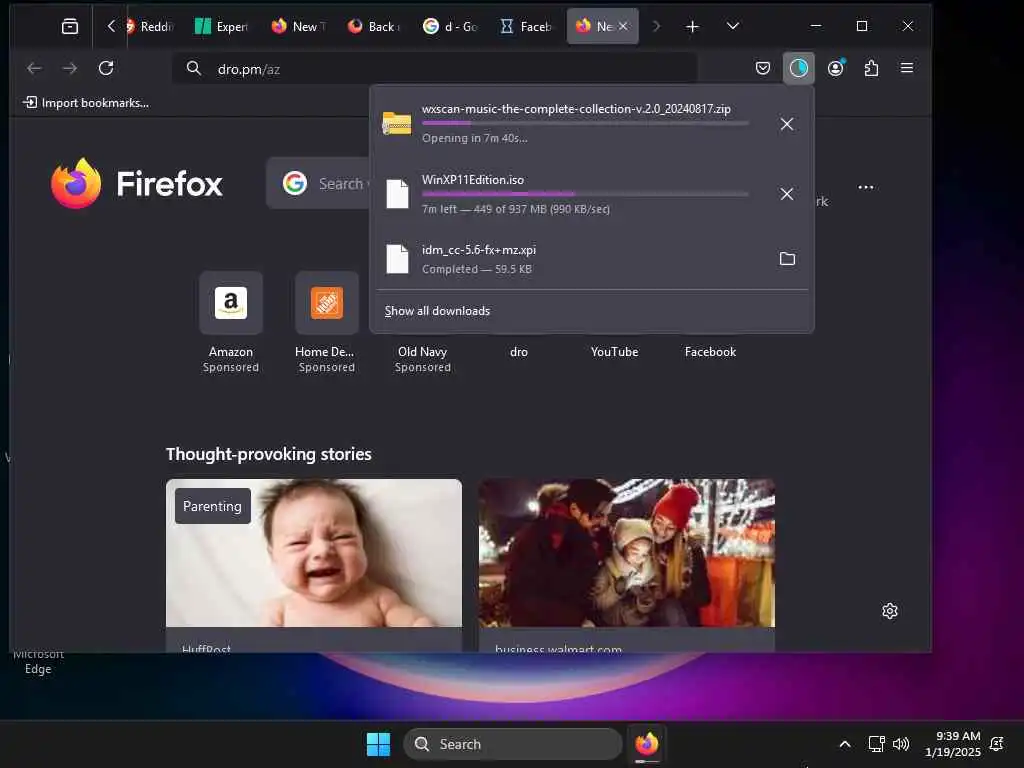The width and height of the screenshot is (1024, 768).
Task: Switch to the 'd - Go' Google tab
Action: tap(451, 26)
